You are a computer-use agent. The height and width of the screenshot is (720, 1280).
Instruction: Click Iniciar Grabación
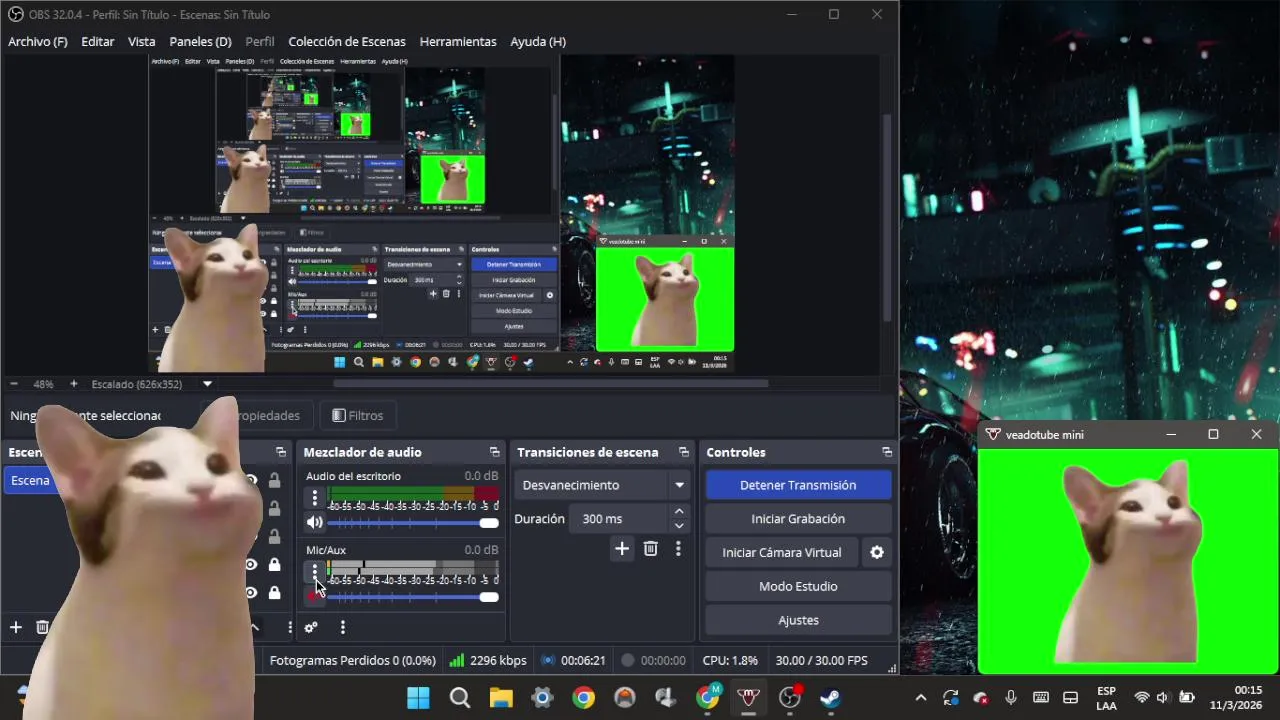(x=798, y=519)
